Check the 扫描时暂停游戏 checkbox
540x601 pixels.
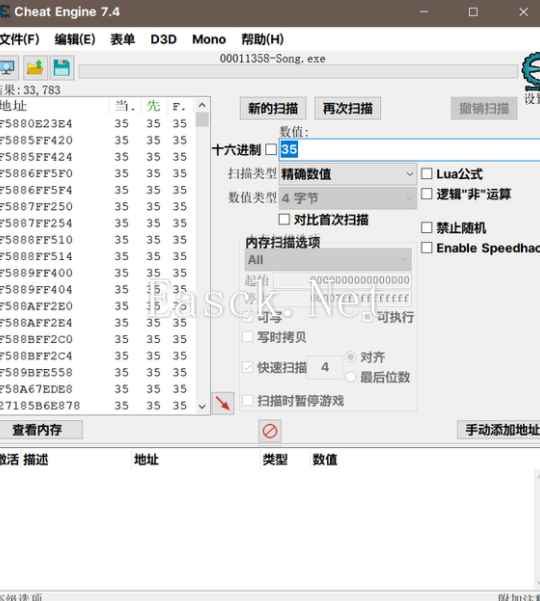248,401
